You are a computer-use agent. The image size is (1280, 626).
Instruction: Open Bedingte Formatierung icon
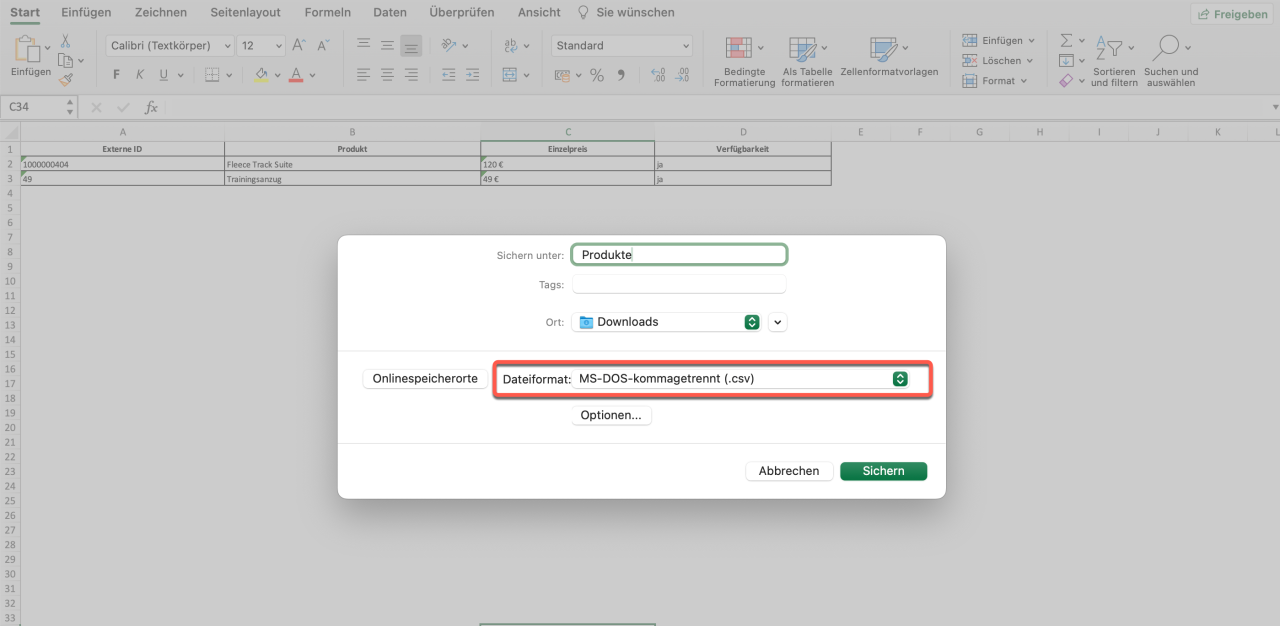(x=739, y=48)
